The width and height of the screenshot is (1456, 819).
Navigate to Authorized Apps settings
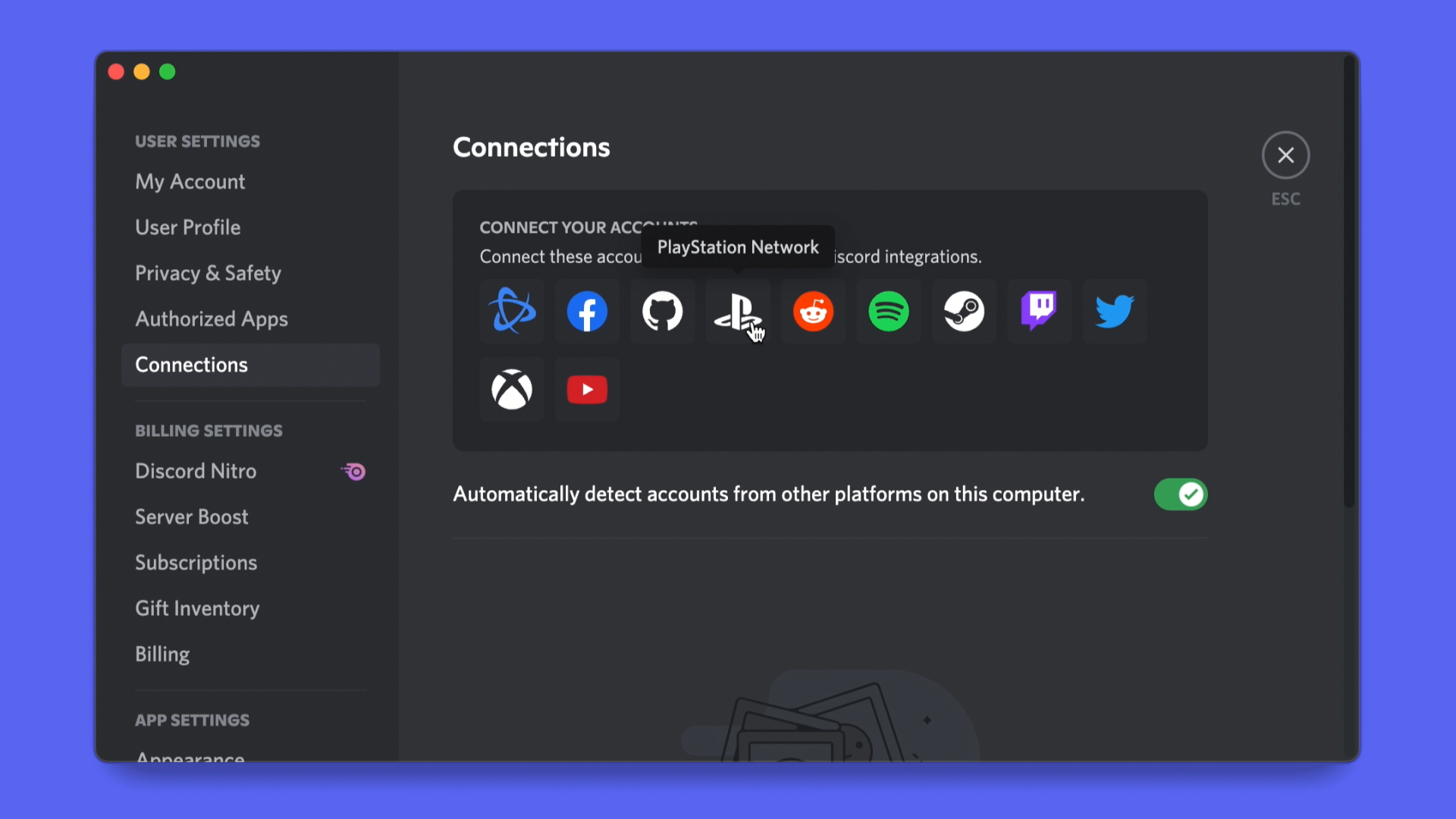pyautogui.click(x=212, y=318)
